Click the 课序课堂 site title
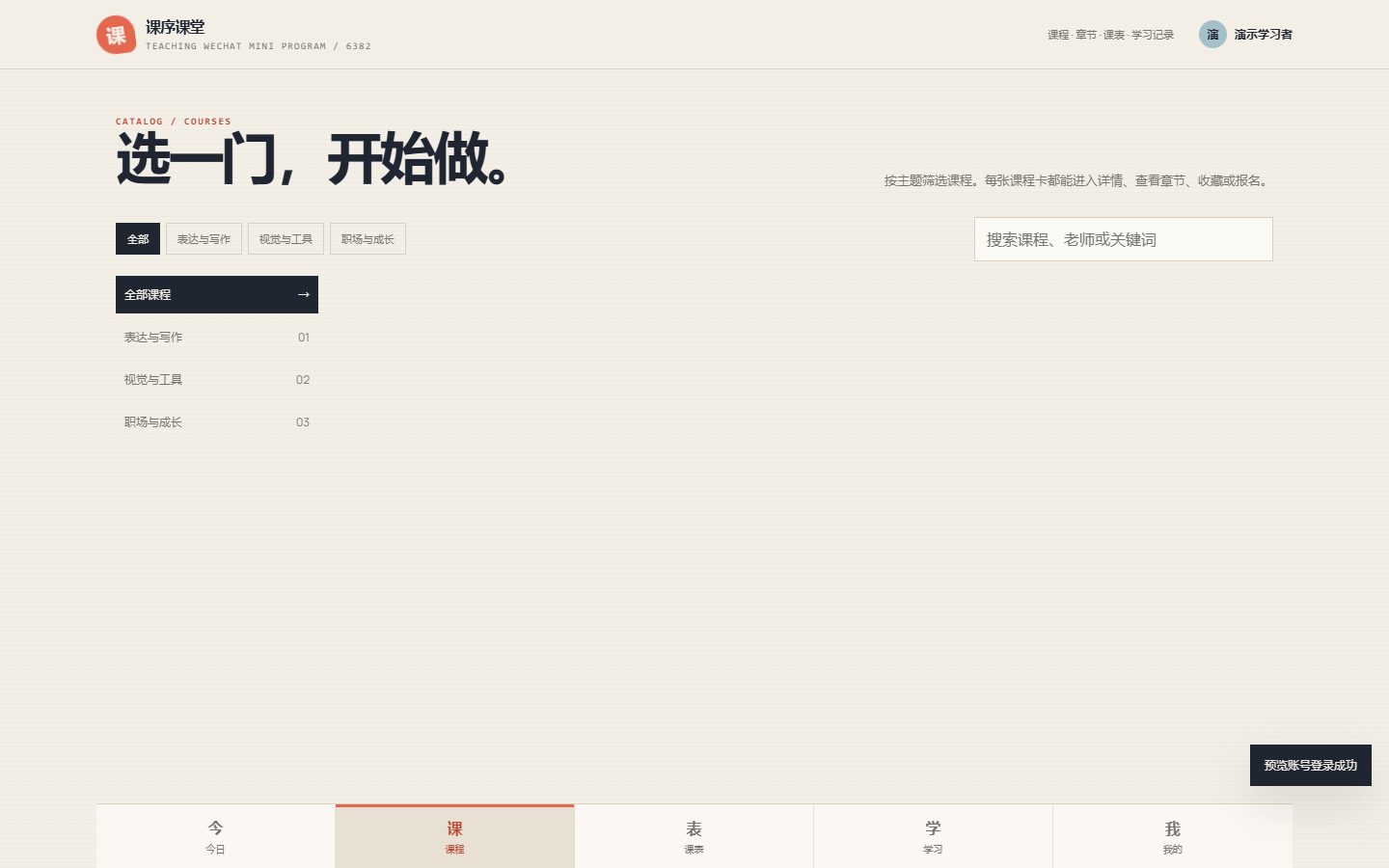 click(176, 27)
